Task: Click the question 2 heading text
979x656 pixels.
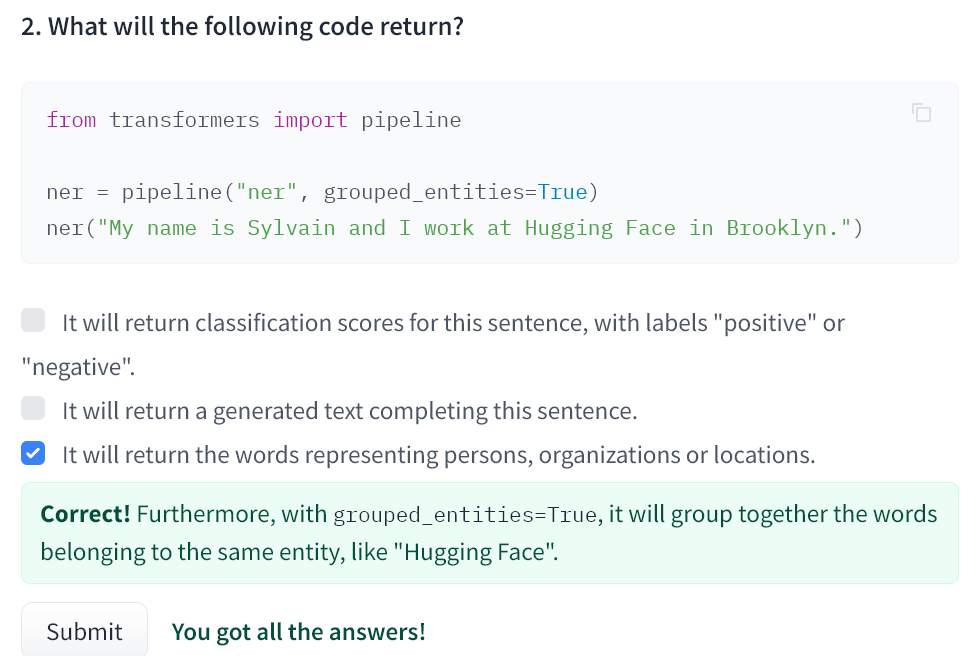Action: click(242, 26)
